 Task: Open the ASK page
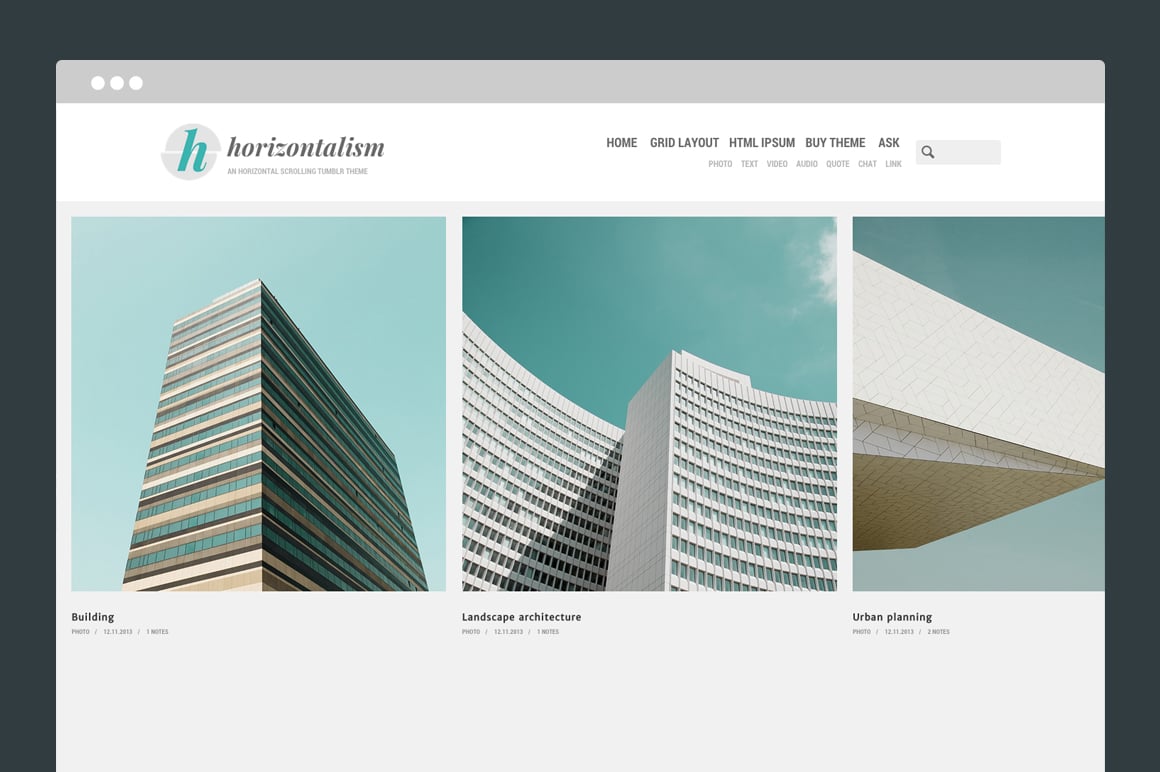888,143
